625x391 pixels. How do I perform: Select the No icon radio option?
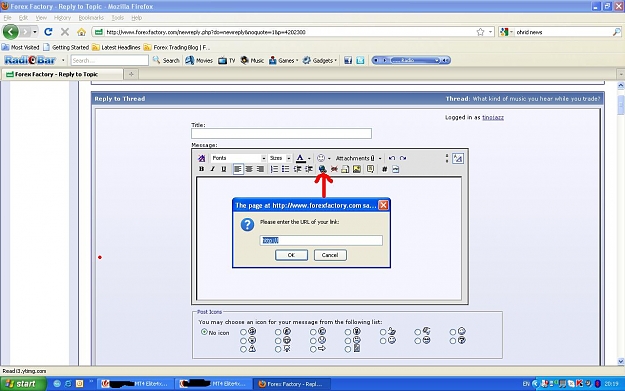click(x=204, y=332)
